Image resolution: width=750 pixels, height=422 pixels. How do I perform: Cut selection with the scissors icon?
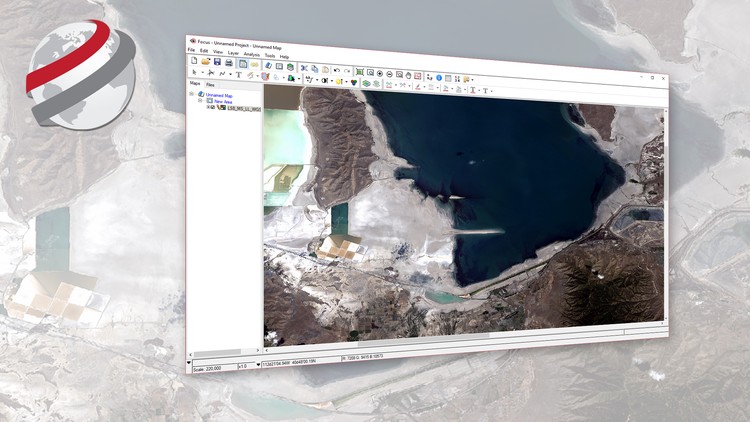[304, 68]
